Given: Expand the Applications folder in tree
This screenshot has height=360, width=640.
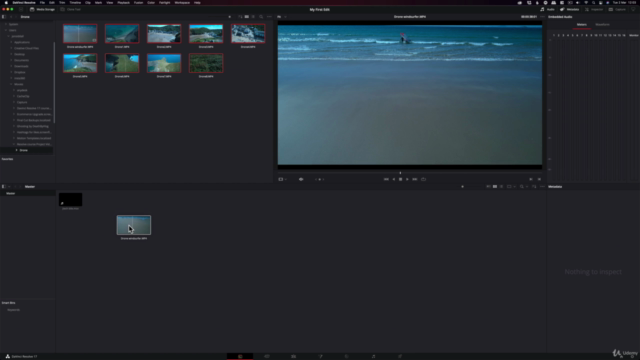Looking at the screenshot, I should click(x=11, y=42).
